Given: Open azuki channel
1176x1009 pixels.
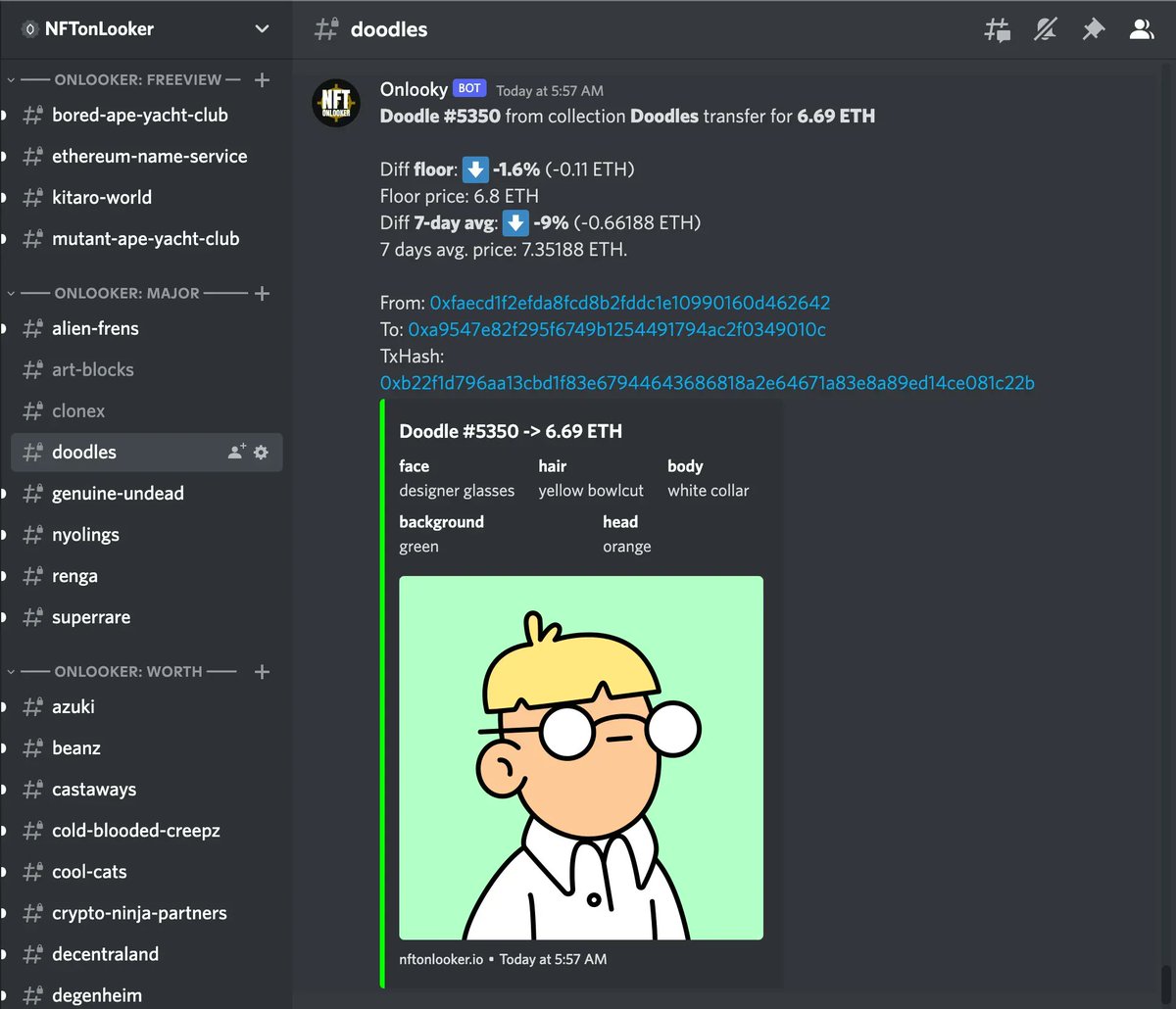Looking at the screenshot, I should coord(147,706).
